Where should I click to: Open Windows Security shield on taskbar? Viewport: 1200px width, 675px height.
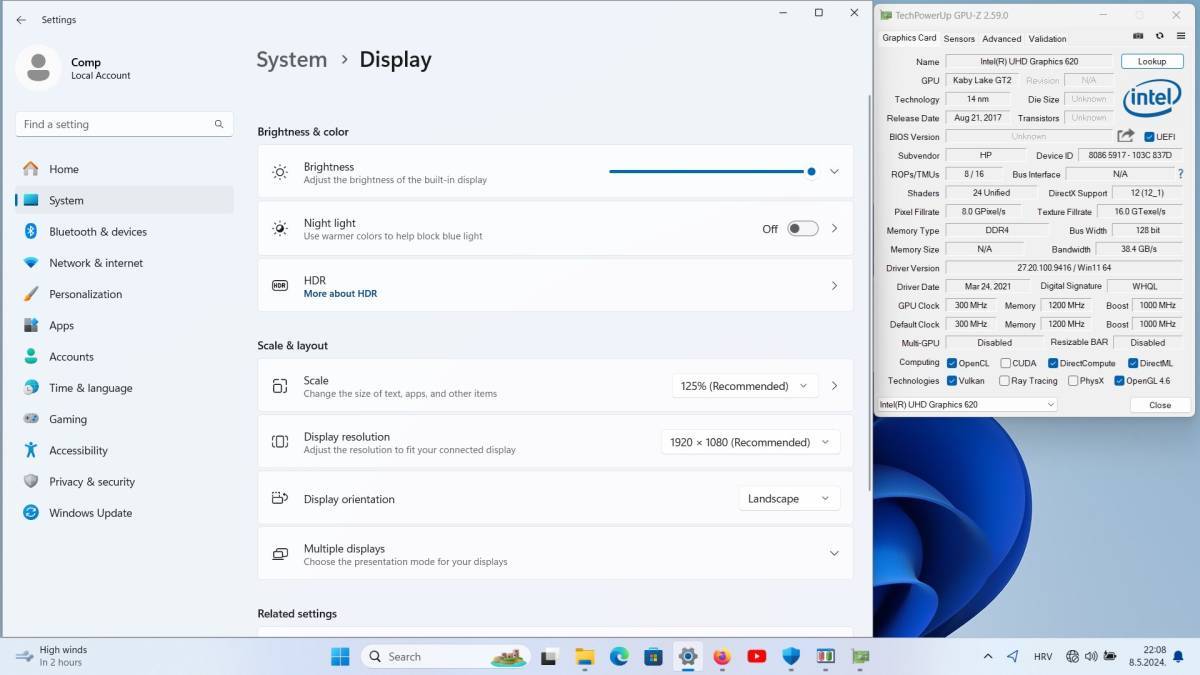click(x=791, y=656)
